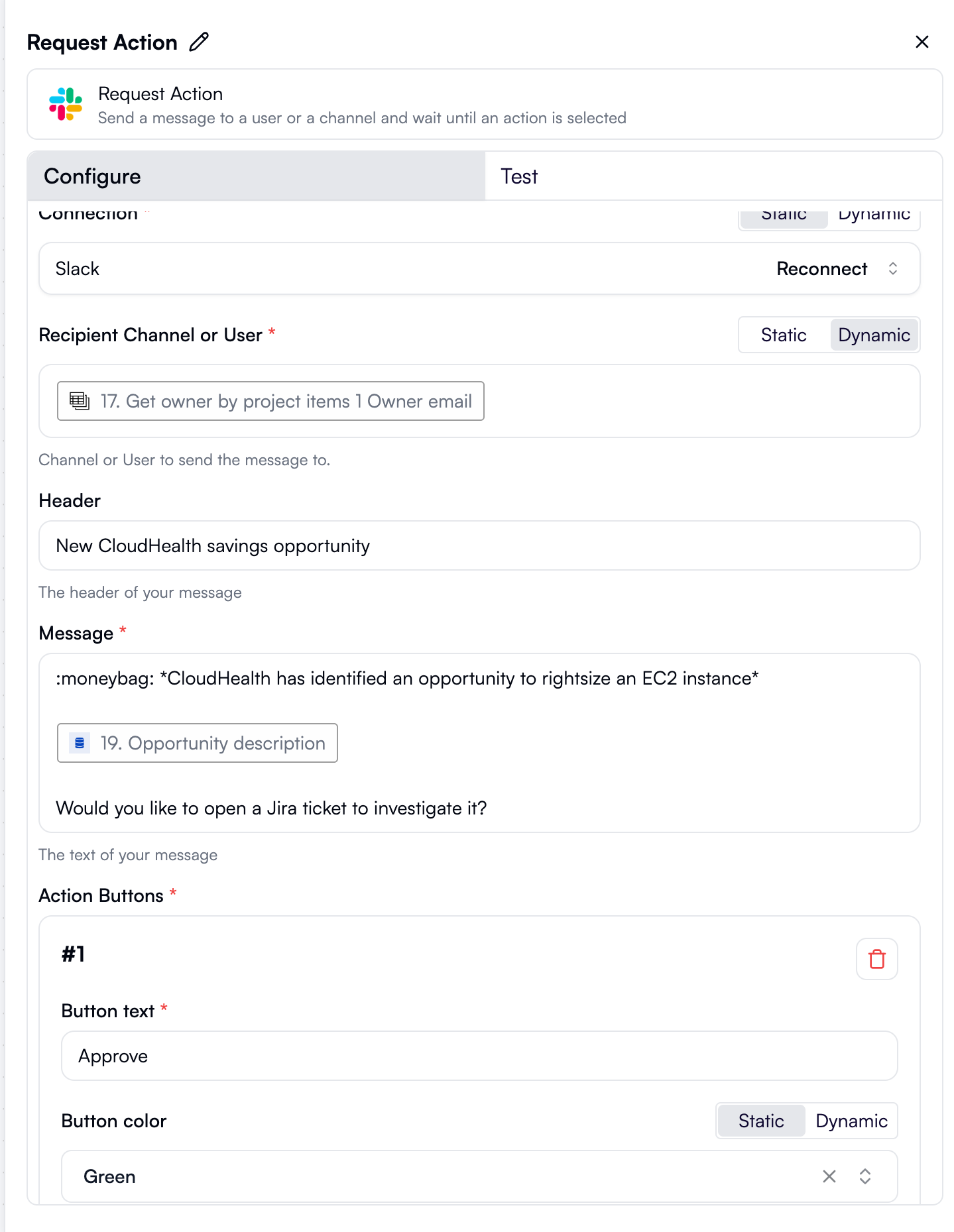Screen dimensions: 954x1232
Task: Switch to the Test tab
Action: 519,176
